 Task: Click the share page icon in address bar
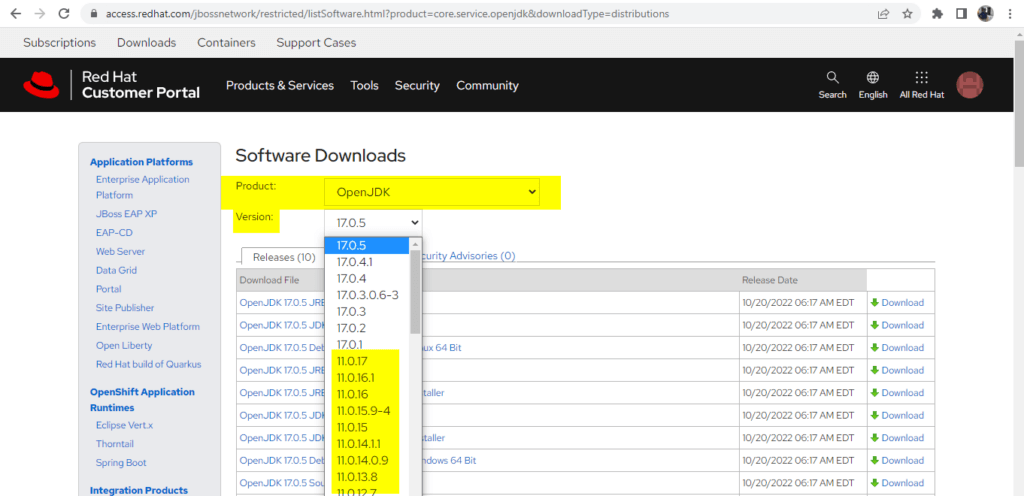pyautogui.click(x=883, y=13)
